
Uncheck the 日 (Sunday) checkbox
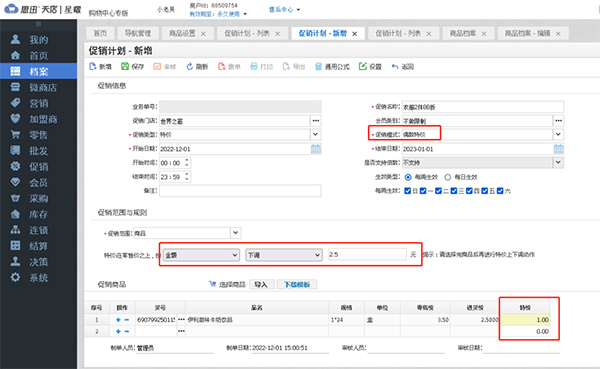(x=408, y=191)
